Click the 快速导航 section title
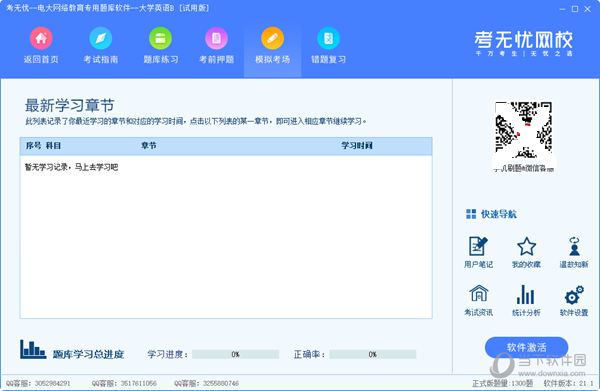This screenshot has width=600, height=391. [499, 214]
